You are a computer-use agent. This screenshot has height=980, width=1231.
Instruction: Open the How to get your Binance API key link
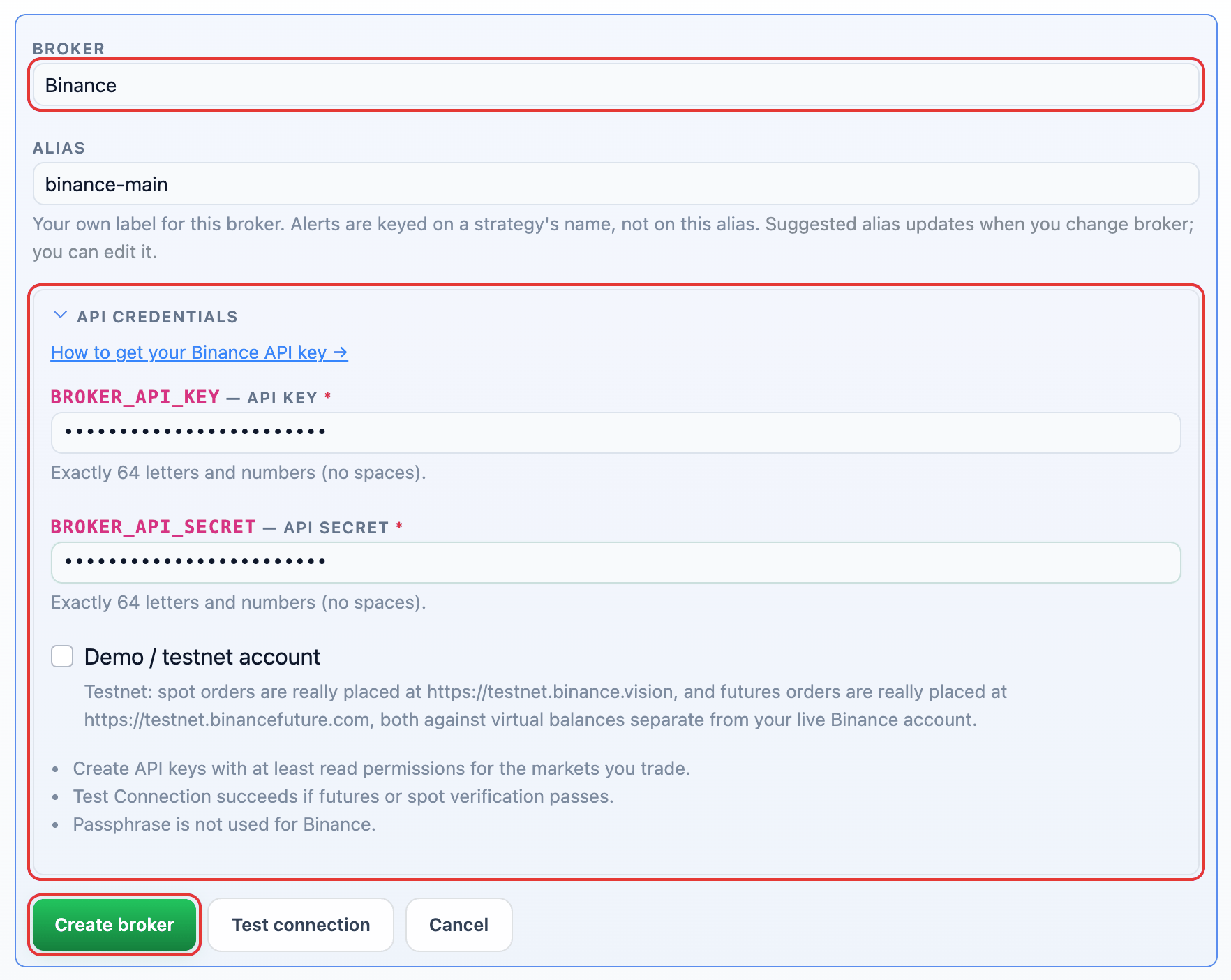coord(199,352)
